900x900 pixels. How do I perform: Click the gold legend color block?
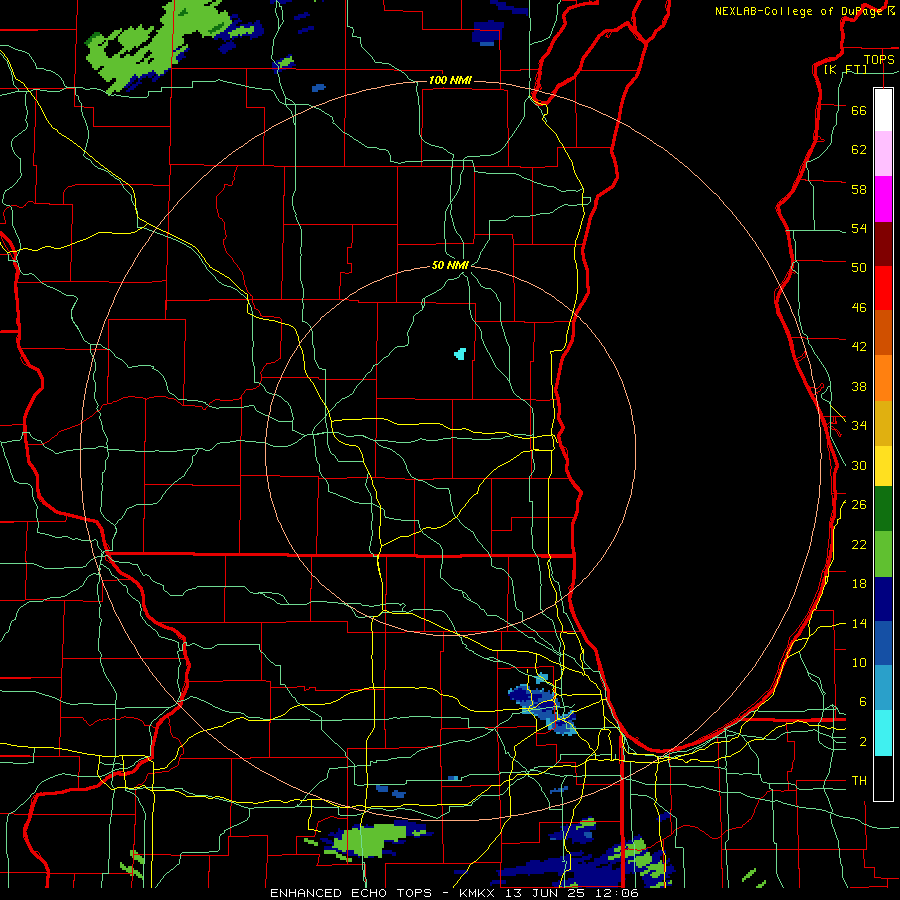tap(883, 423)
